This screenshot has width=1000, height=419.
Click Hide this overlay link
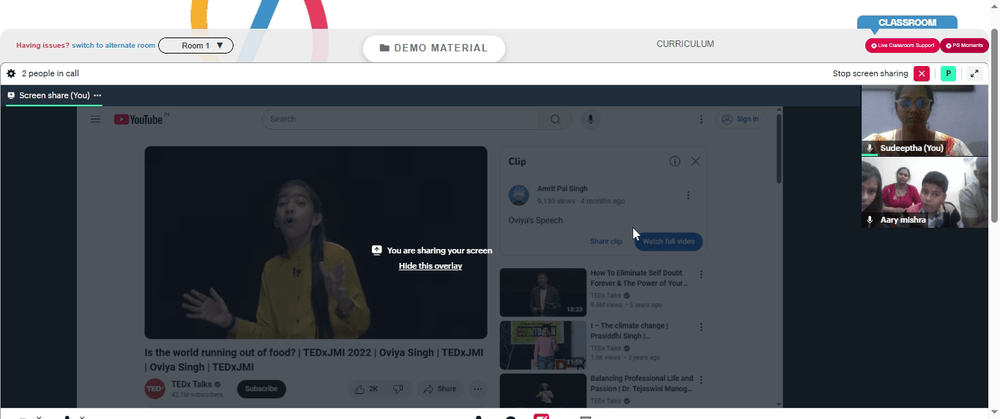pyautogui.click(x=430, y=266)
